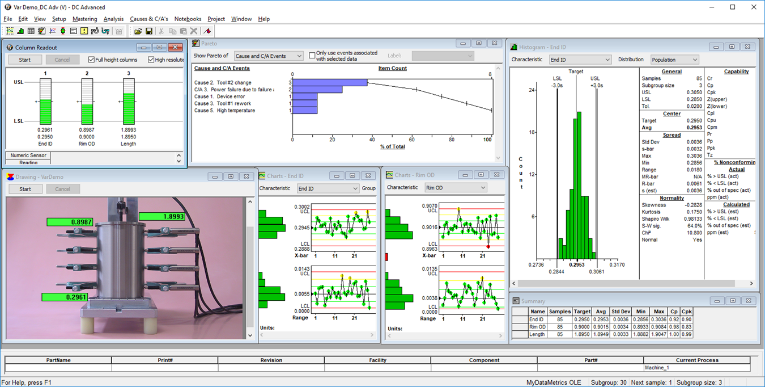Open the Show Pareto of dropdown
The image size is (765, 387).
pos(269,56)
